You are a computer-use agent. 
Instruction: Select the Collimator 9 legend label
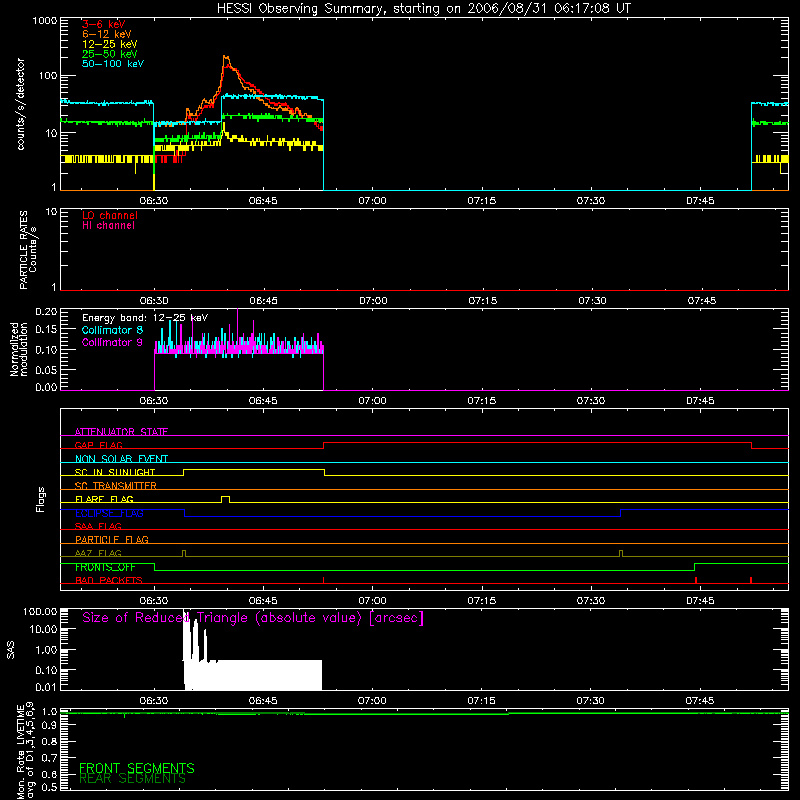(112, 342)
